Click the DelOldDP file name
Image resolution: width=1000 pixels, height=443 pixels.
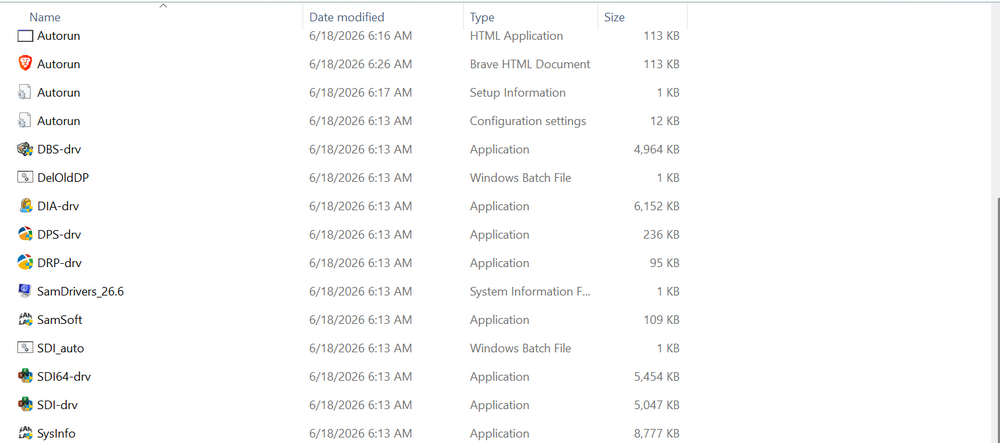[x=63, y=178]
